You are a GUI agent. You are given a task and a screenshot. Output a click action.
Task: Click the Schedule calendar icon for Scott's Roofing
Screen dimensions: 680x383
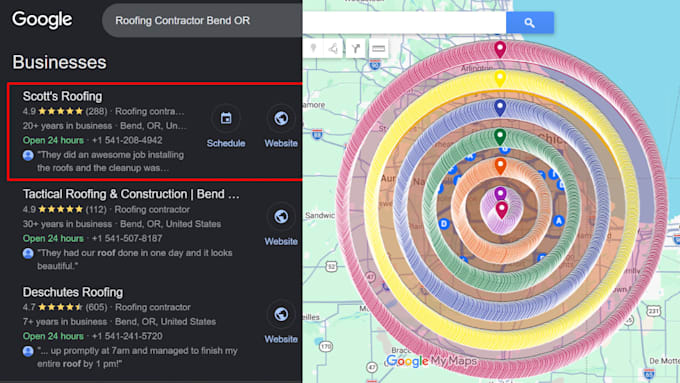(226, 118)
